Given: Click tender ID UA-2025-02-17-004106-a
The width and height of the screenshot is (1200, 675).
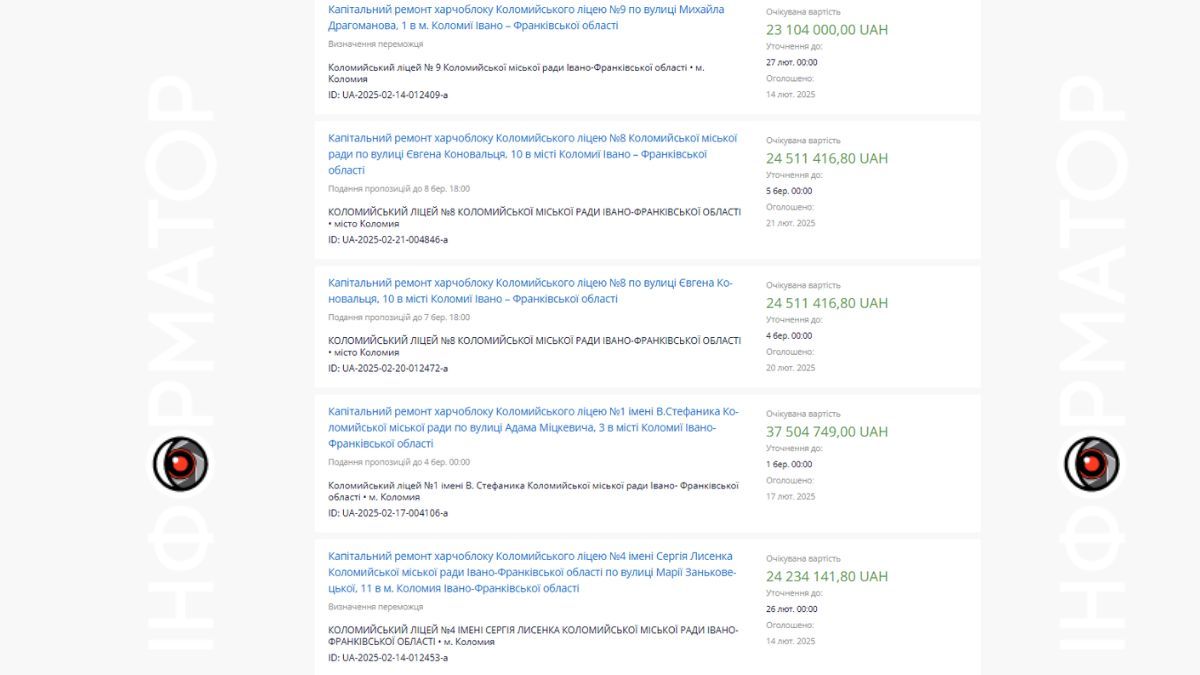Looking at the screenshot, I should tap(388, 513).
